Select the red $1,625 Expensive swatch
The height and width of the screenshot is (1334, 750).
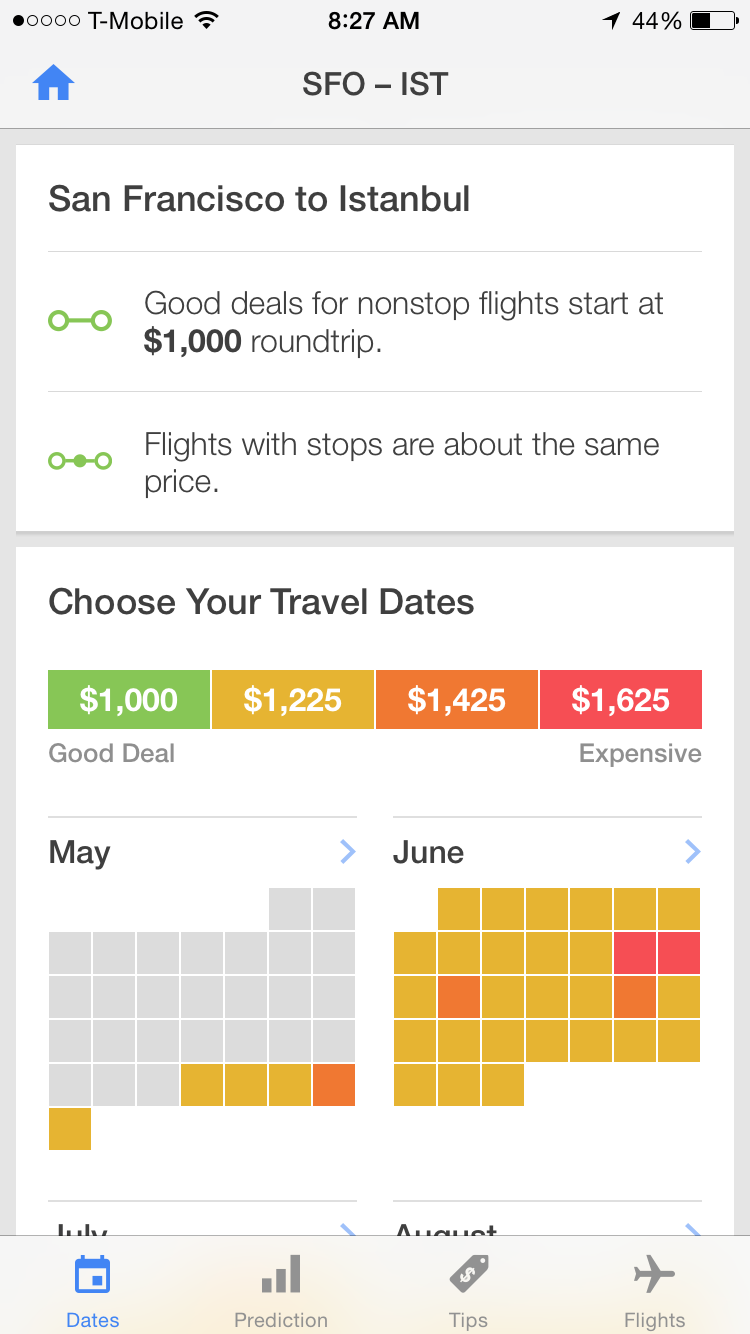pos(621,700)
